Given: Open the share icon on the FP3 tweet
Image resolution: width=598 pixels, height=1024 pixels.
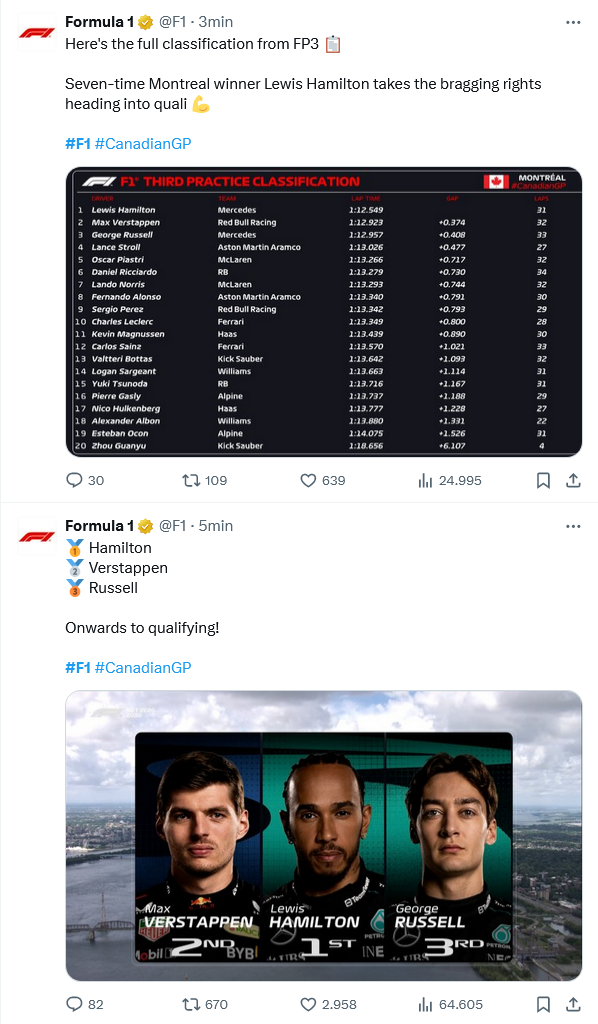Looking at the screenshot, I should tap(572, 480).
